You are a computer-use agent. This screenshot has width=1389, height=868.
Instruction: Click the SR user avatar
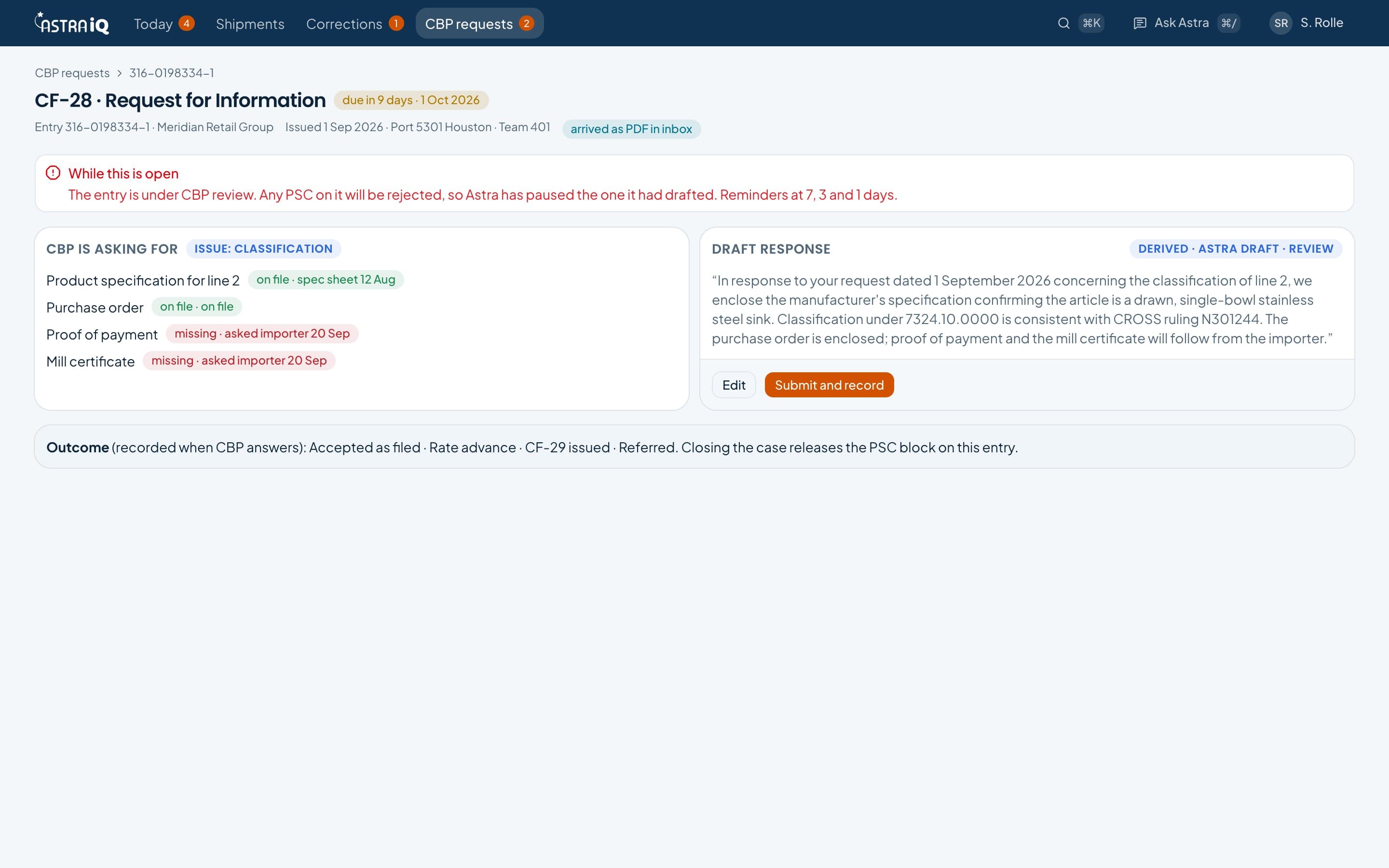tap(1280, 23)
